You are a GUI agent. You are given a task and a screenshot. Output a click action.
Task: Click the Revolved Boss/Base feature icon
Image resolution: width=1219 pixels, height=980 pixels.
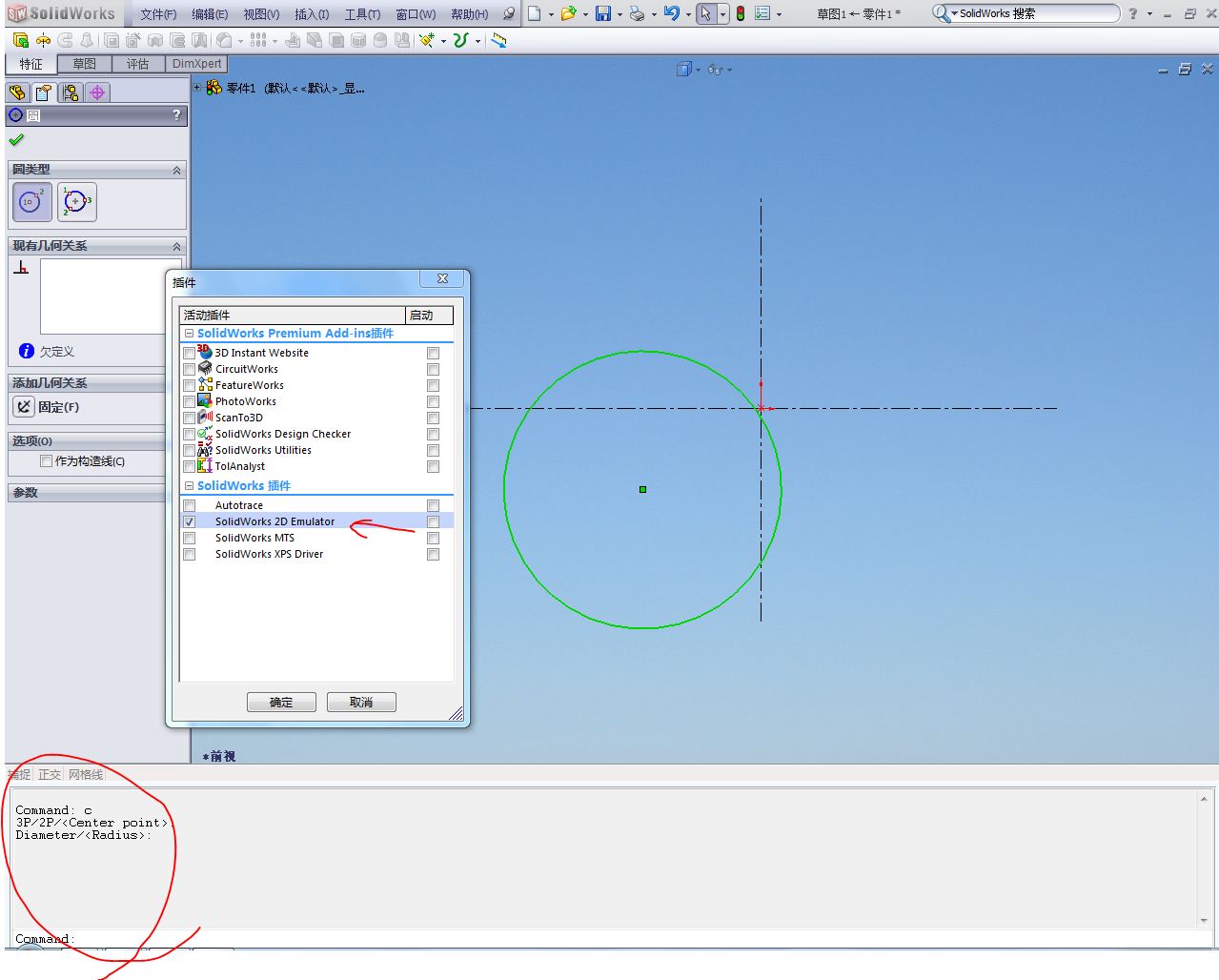(x=43, y=40)
